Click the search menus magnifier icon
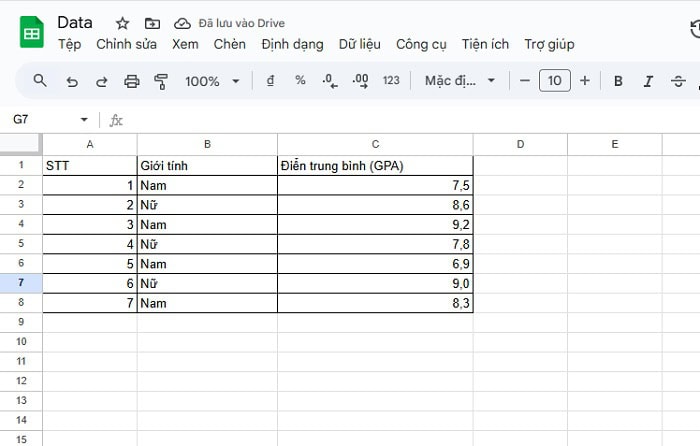This screenshot has width=700, height=446. coord(40,81)
